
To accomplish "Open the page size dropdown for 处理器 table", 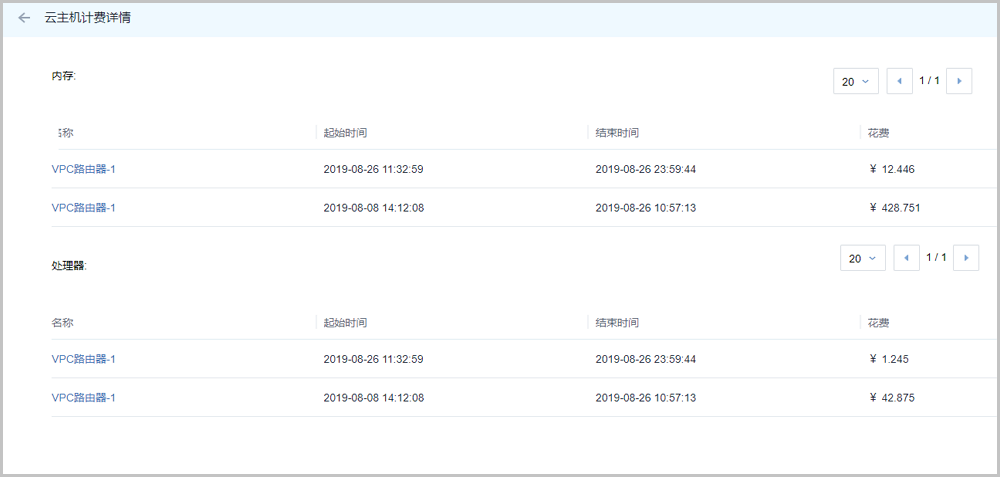I will pyautogui.click(x=862, y=259).
